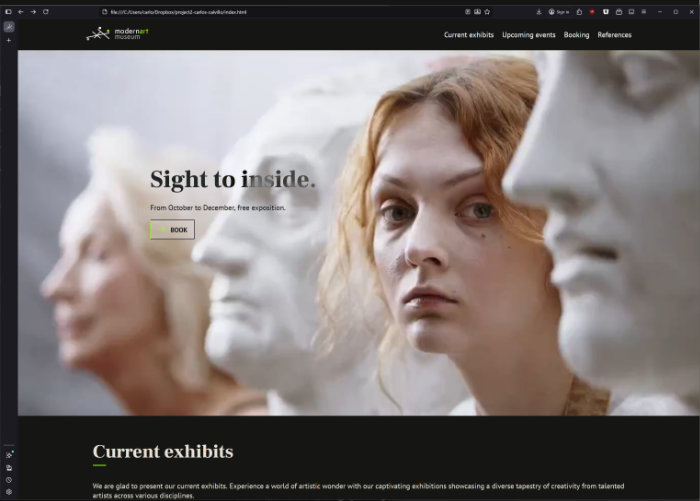Select the References navigation link
700x501 pixels.
click(x=614, y=35)
